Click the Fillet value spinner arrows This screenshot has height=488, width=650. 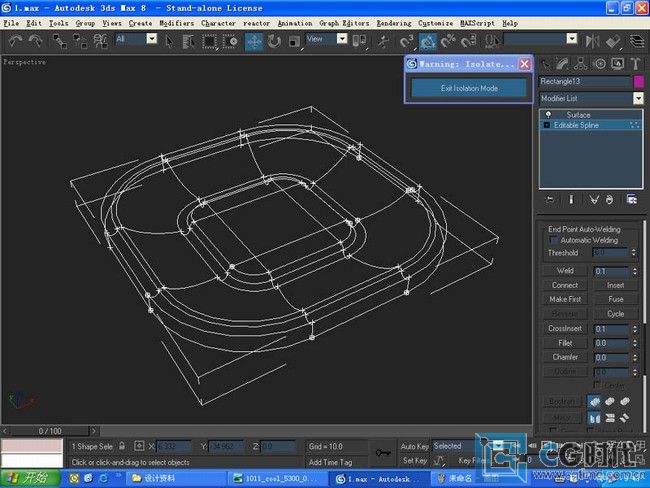(x=635, y=343)
